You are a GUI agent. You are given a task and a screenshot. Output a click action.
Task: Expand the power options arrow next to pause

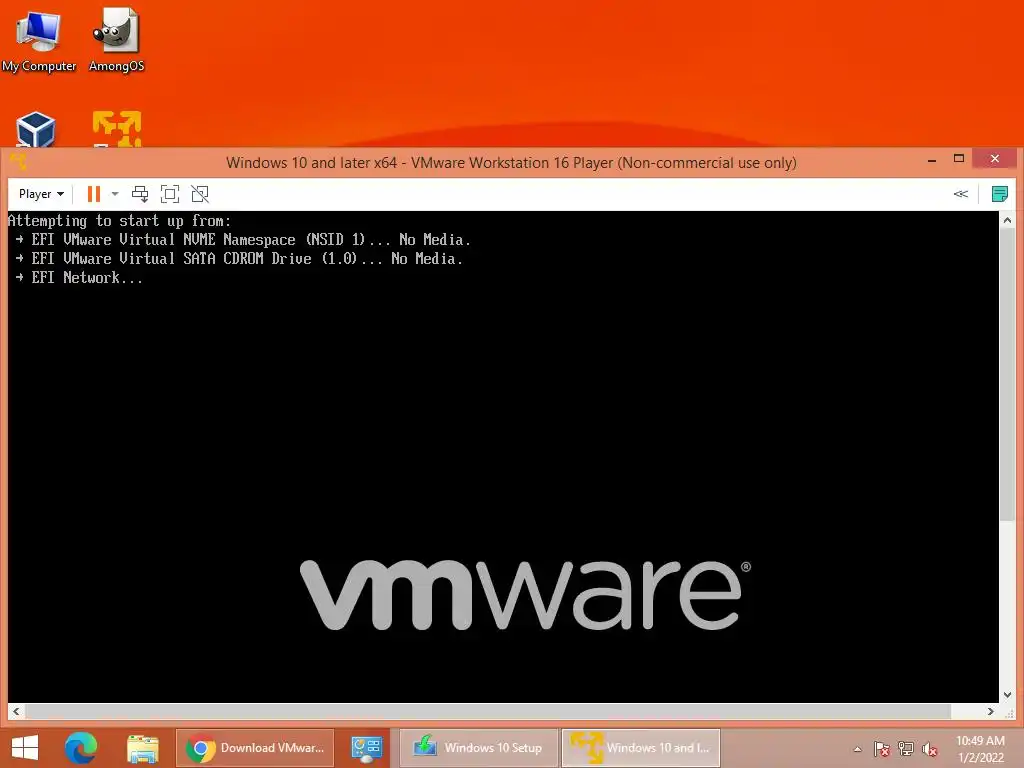pos(115,194)
